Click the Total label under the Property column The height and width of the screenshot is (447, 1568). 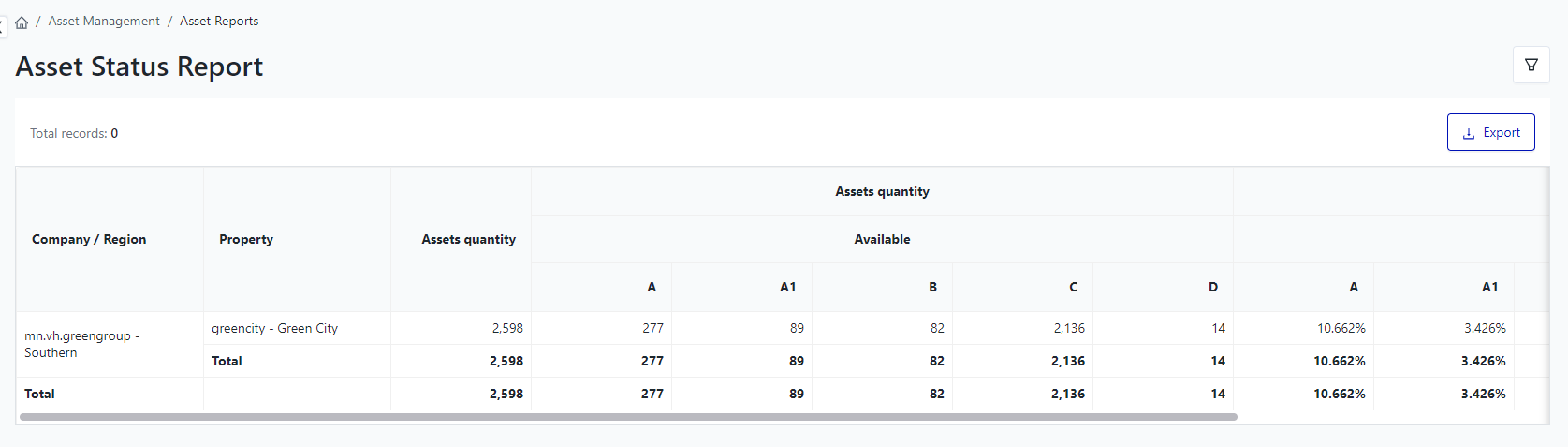point(227,361)
